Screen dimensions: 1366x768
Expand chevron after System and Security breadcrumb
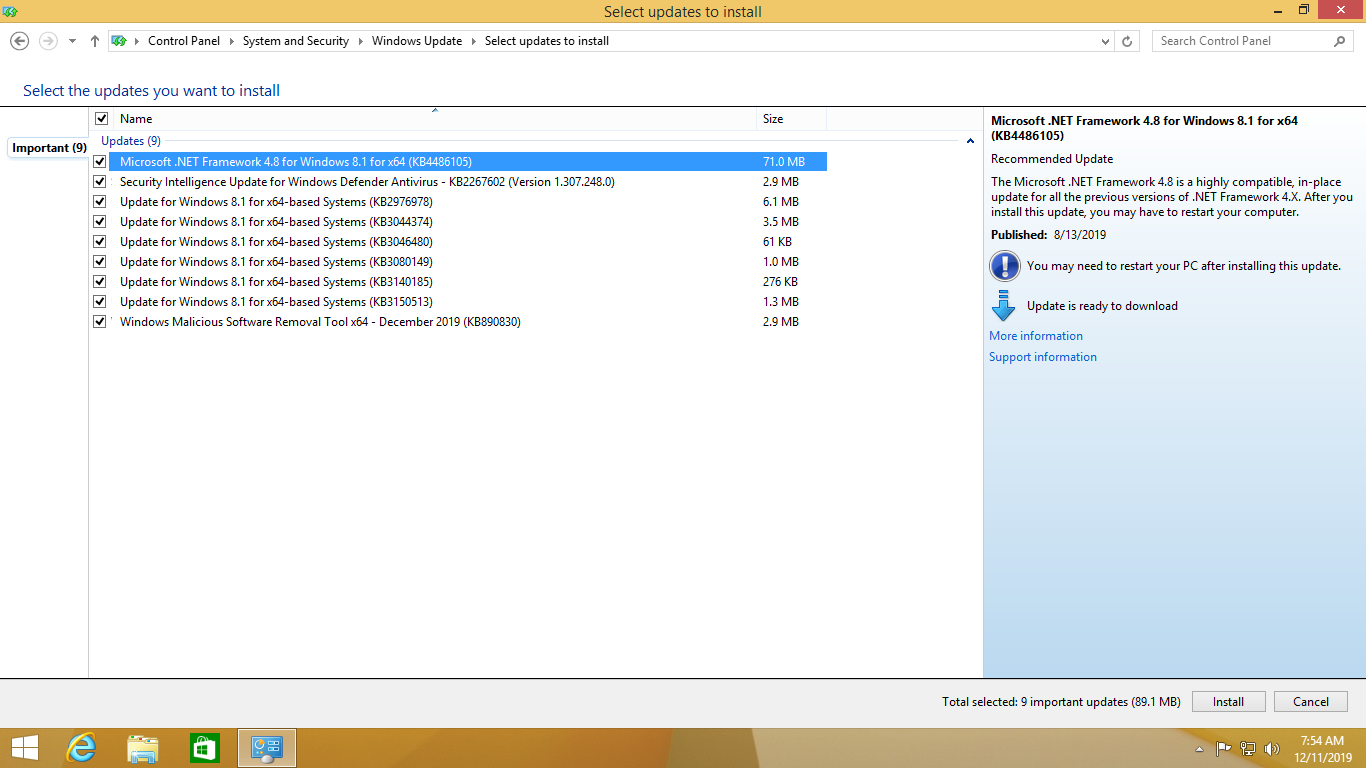click(360, 41)
